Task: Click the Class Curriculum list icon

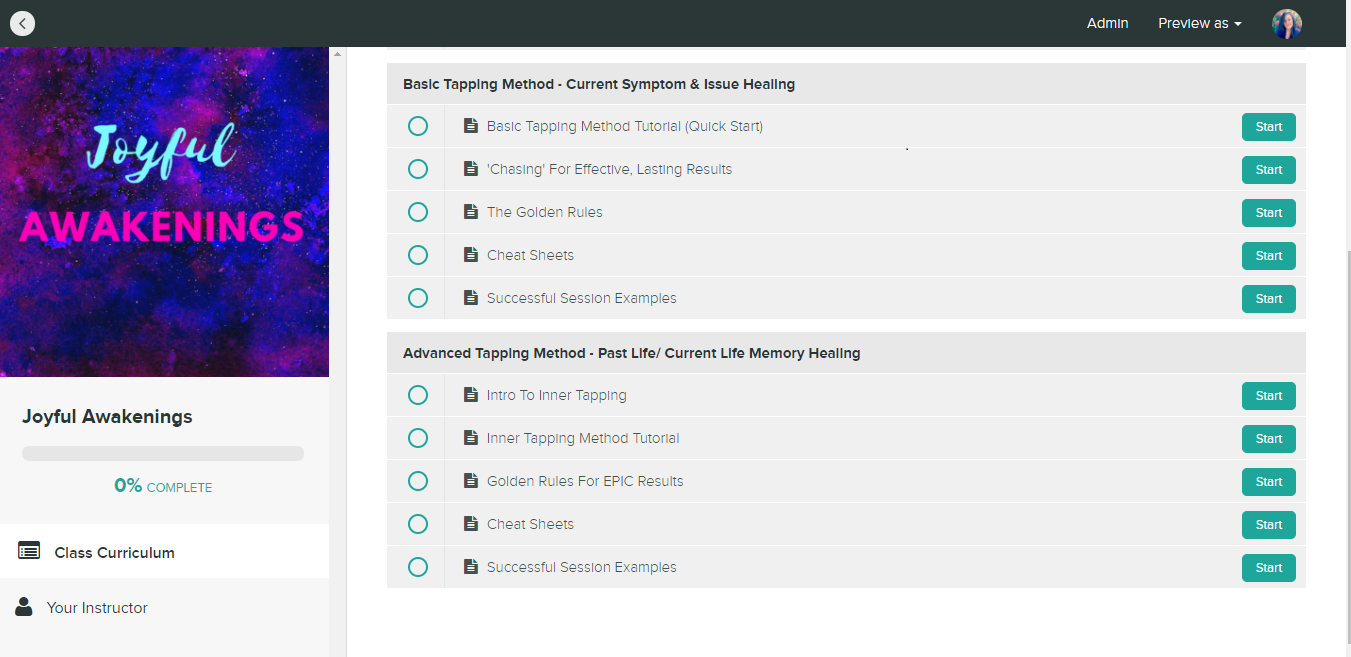Action: click(x=29, y=551)
